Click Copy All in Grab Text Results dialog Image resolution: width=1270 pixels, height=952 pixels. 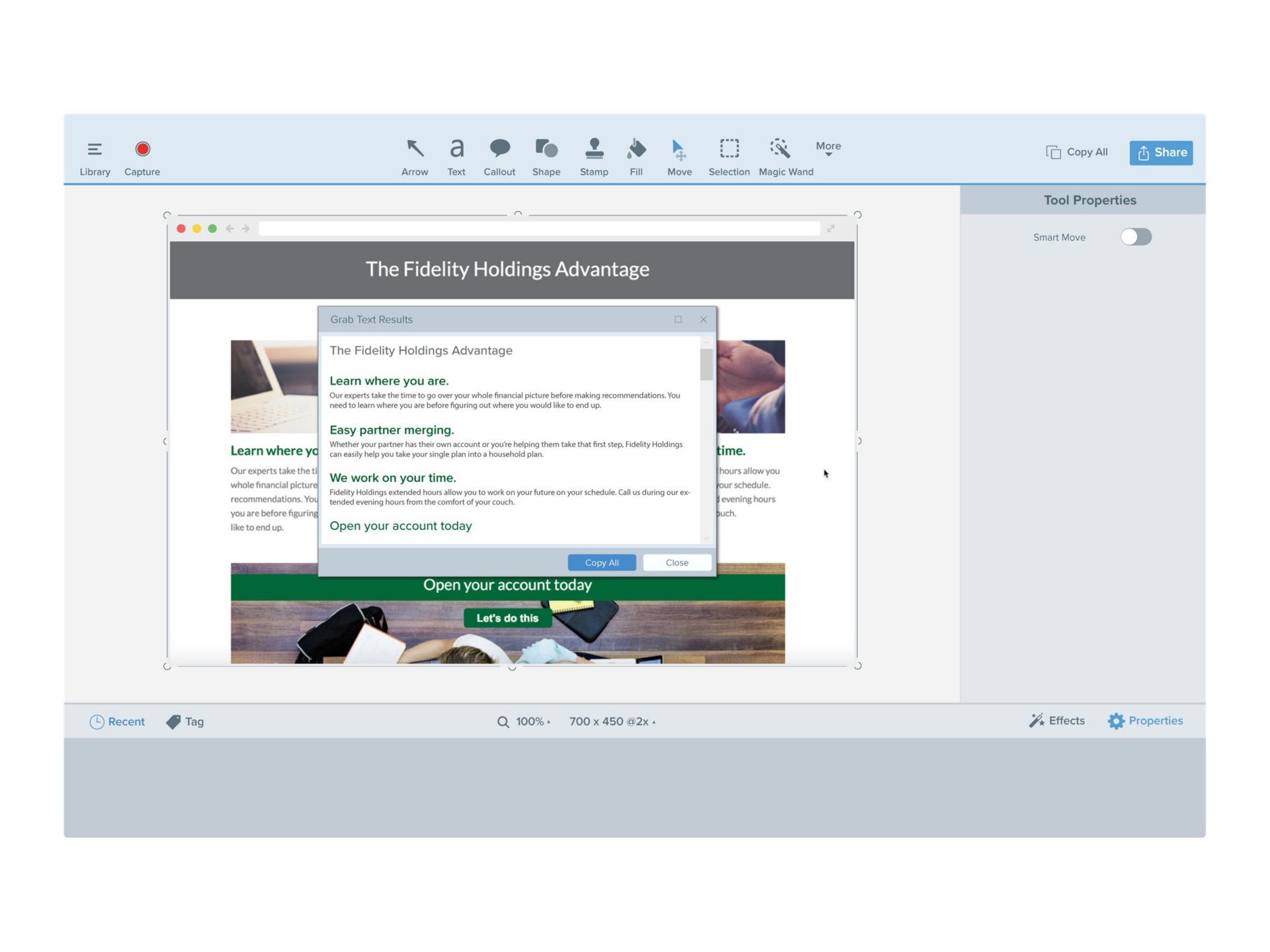[601, 562]
